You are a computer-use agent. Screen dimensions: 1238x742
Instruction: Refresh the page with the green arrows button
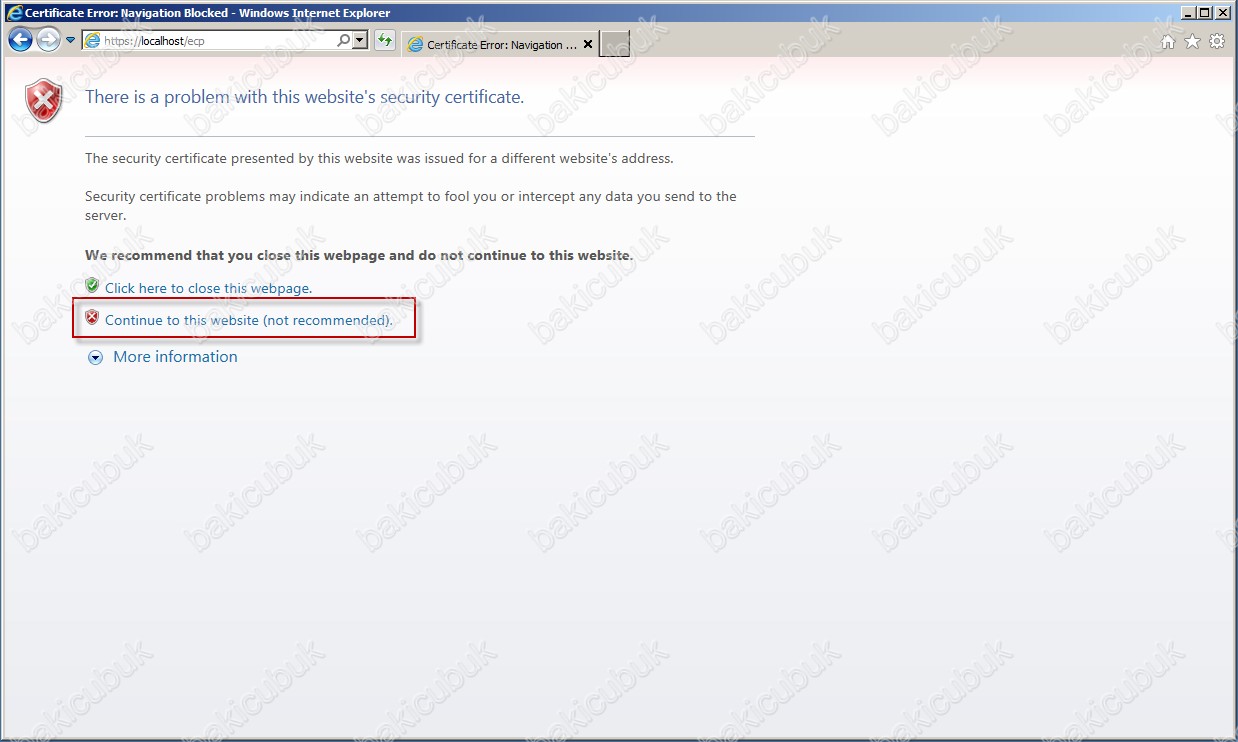[x=385, y=41]
